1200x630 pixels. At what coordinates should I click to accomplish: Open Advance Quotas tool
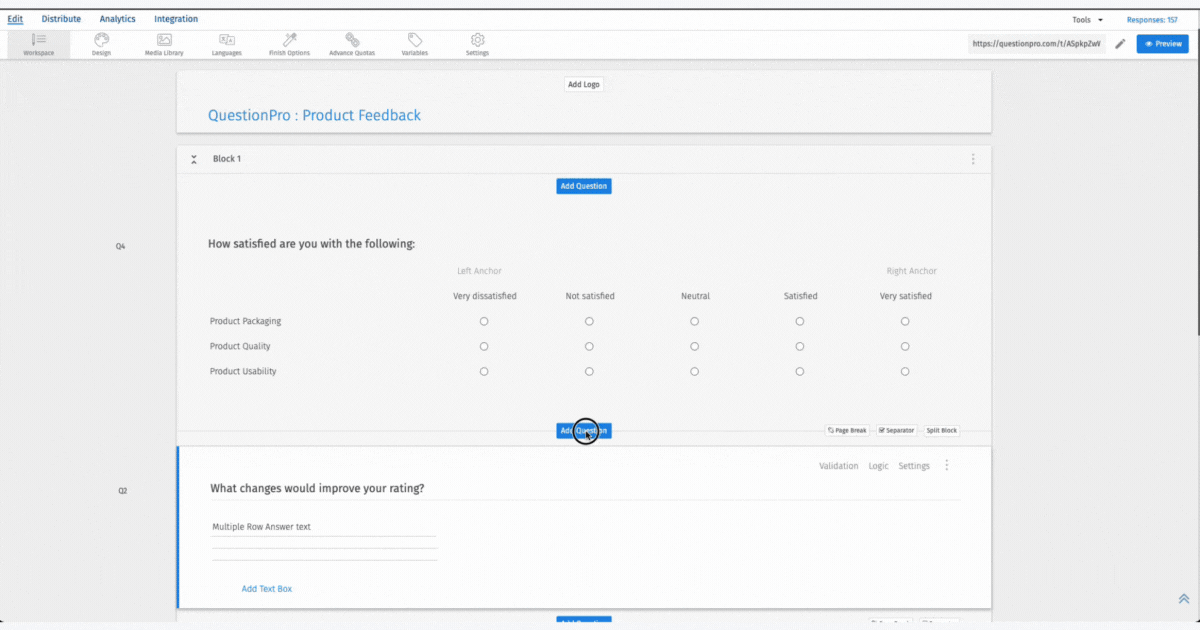(x=352, y=43)
